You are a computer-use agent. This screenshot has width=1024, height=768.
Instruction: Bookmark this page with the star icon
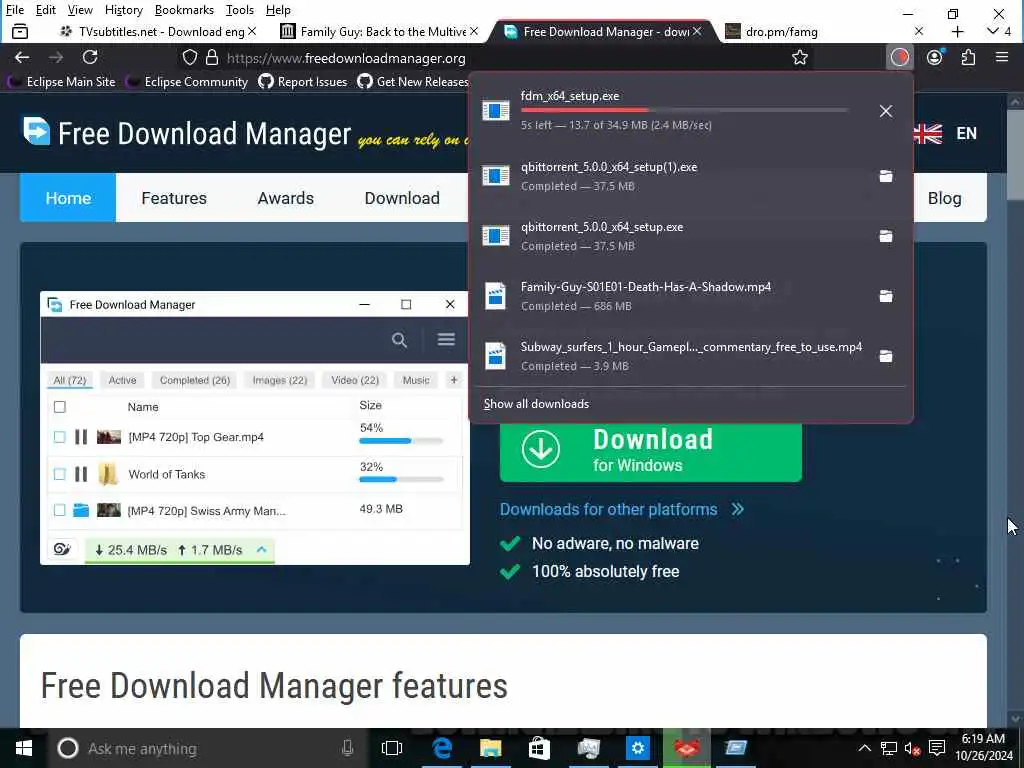[799, 57]
